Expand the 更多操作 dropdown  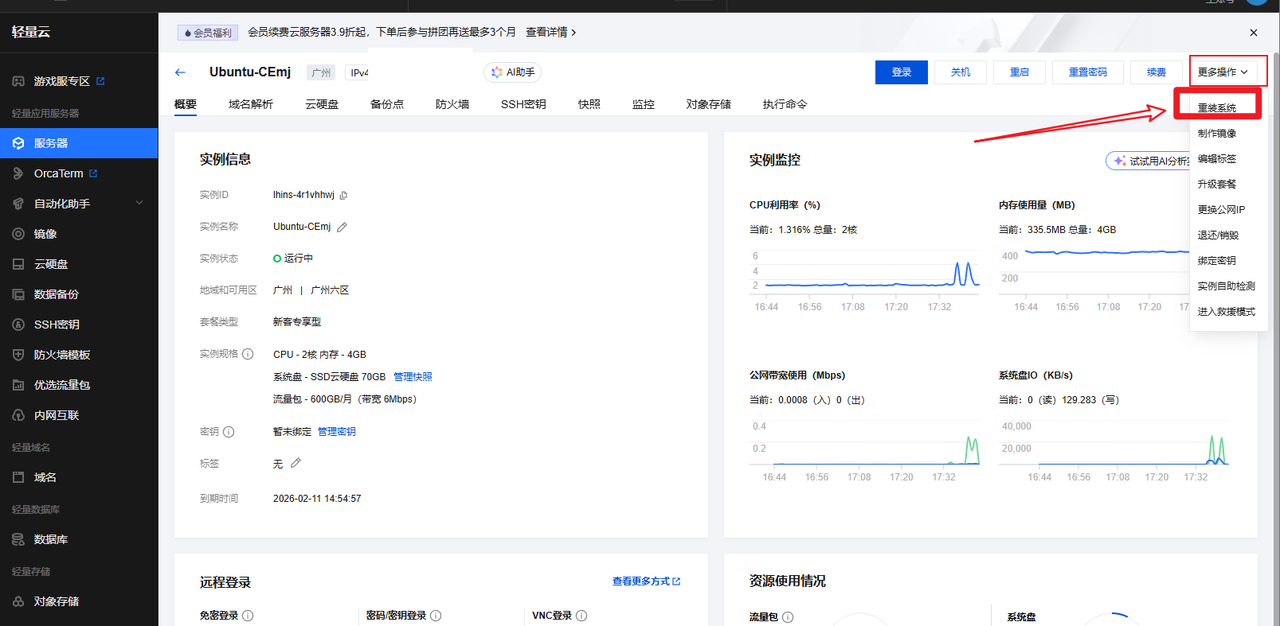[1223, 72]
